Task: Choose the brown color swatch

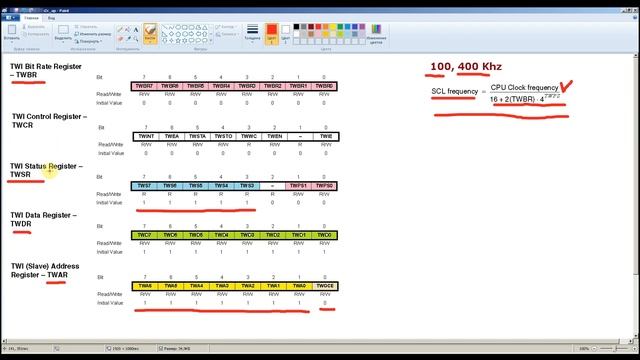Action: 311,34
